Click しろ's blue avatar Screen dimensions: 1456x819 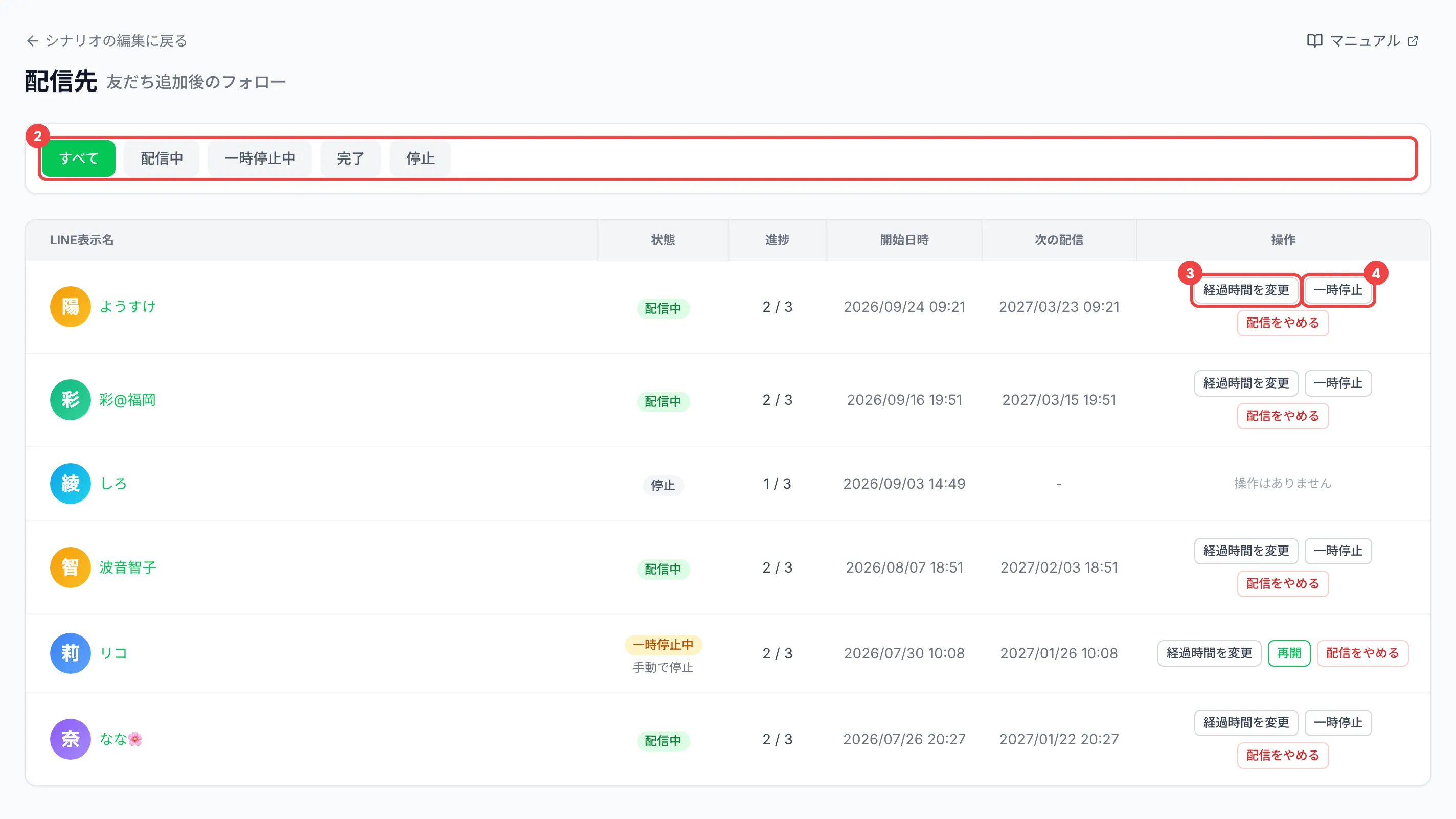pyautogui.click(x=70, y=483)
